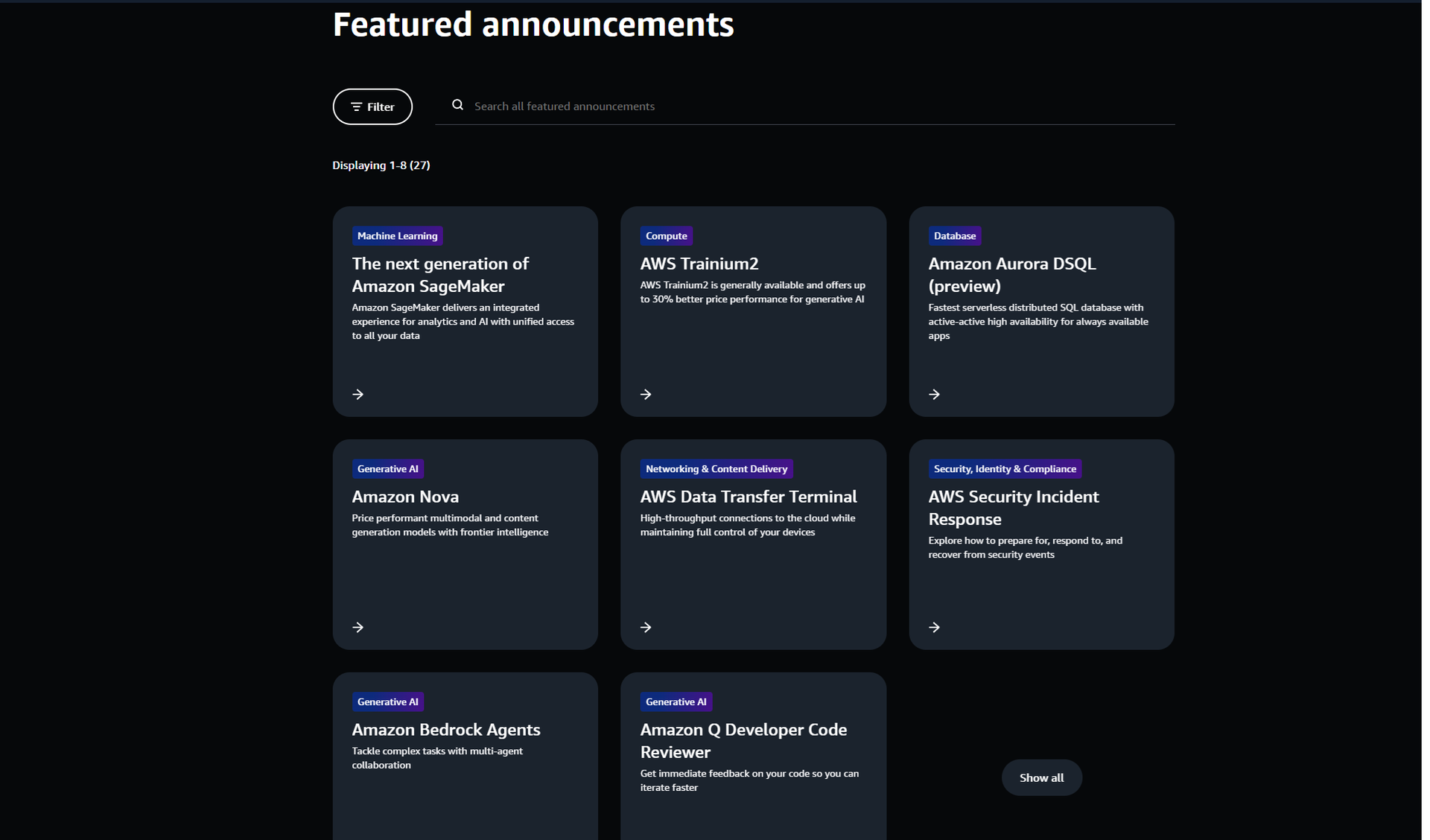This screenshot has width=1430, height=840.
Task: Click the arrow on the Amazon Nova card
Action: (x=358, y=627)
